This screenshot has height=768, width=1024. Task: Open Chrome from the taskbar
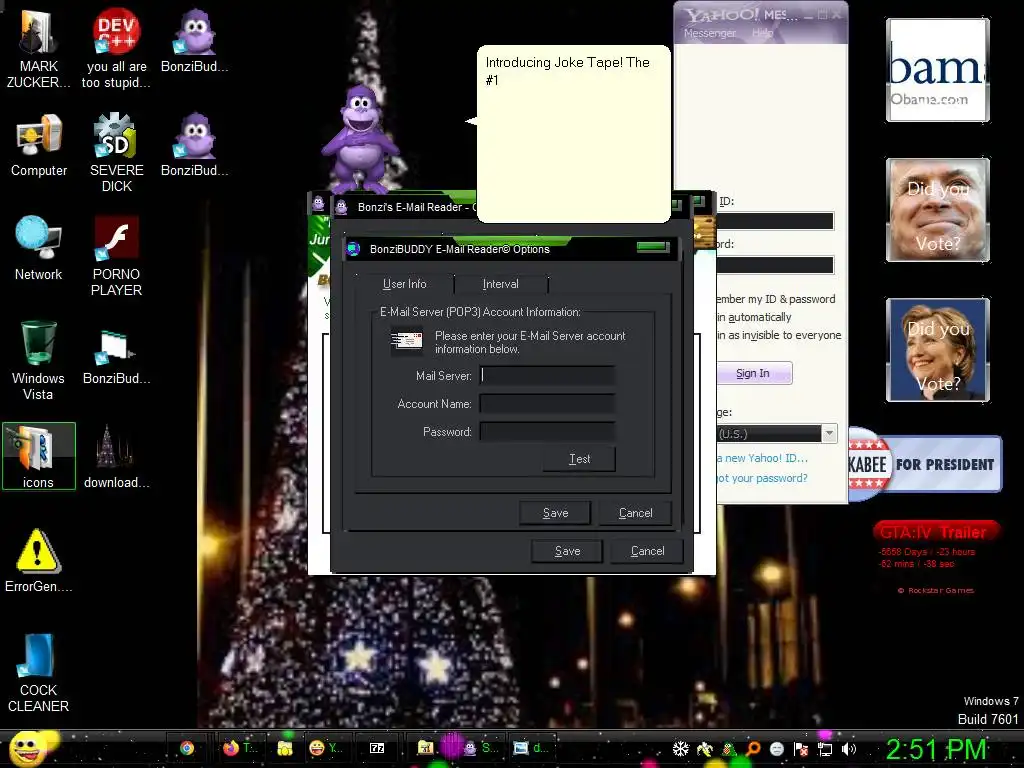click(187, 748)
